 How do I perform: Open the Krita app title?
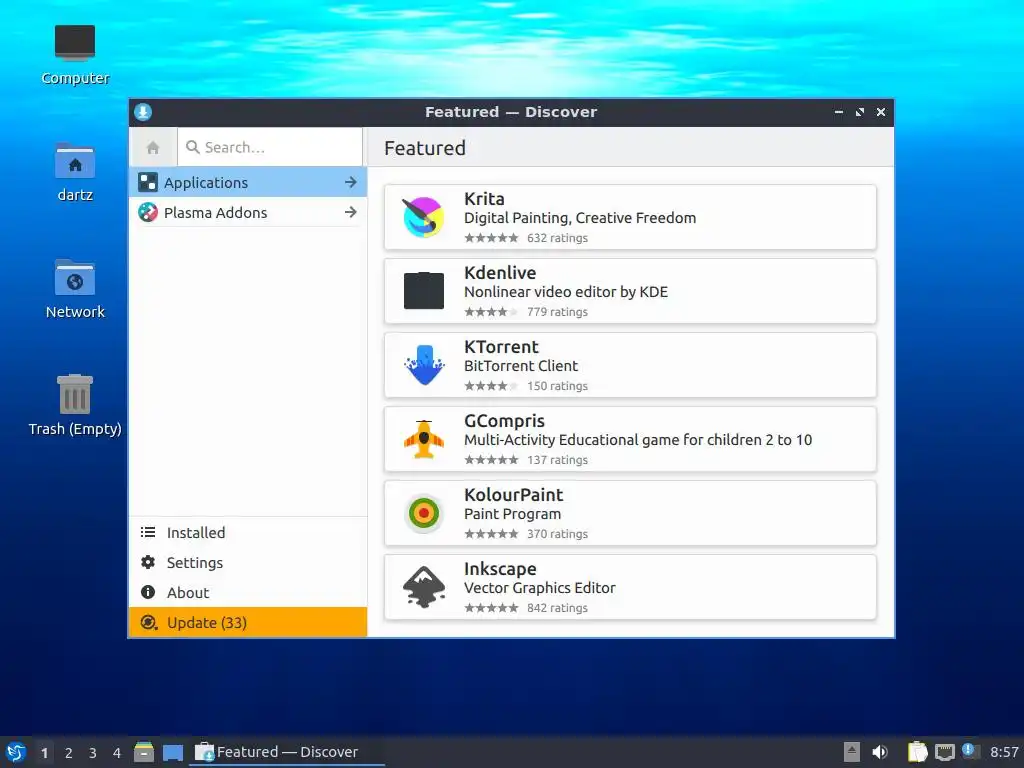484,199
